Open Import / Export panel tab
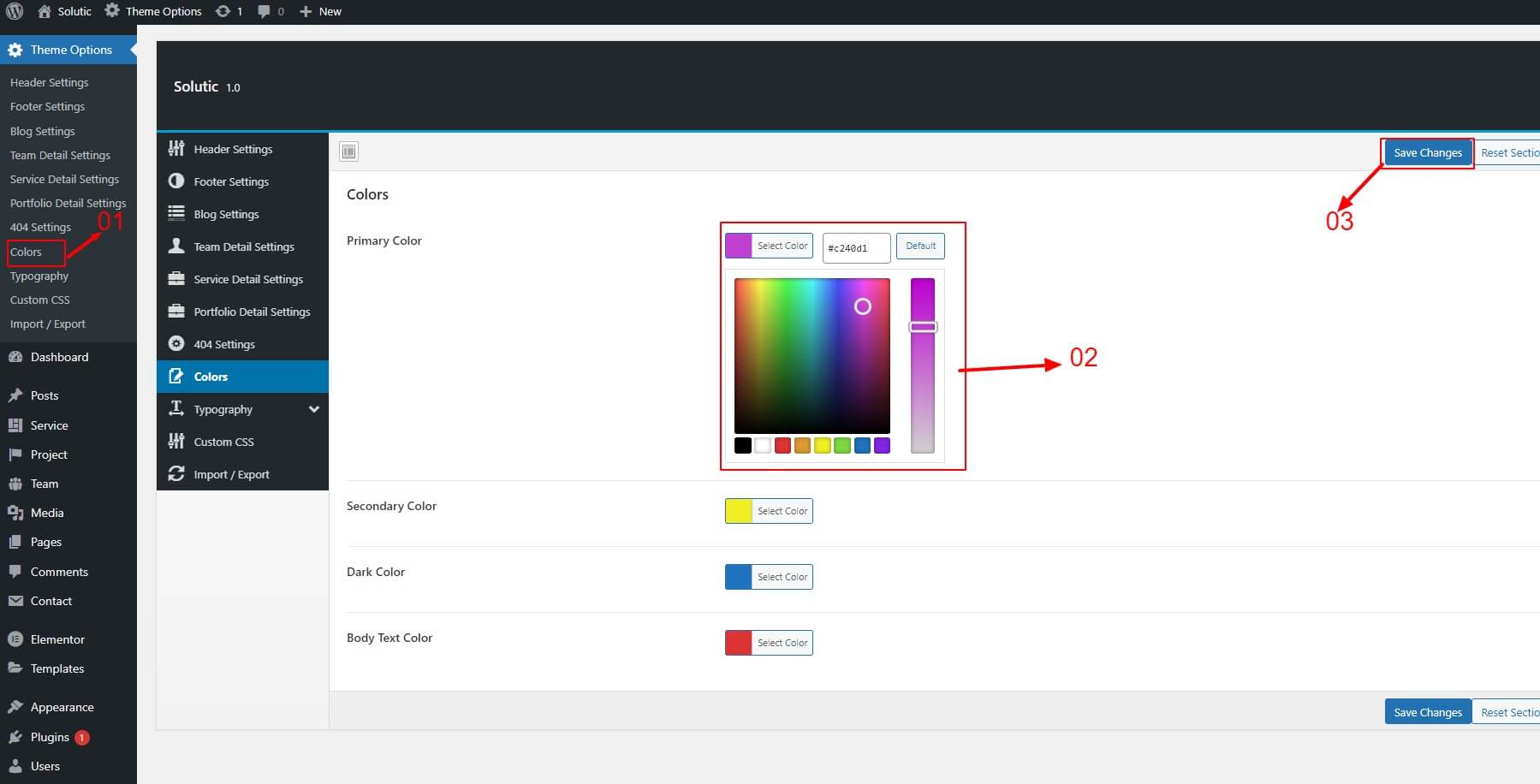The width and height of the screenshot is (1540, 784). pyautogui.click(x=231, y=474)
